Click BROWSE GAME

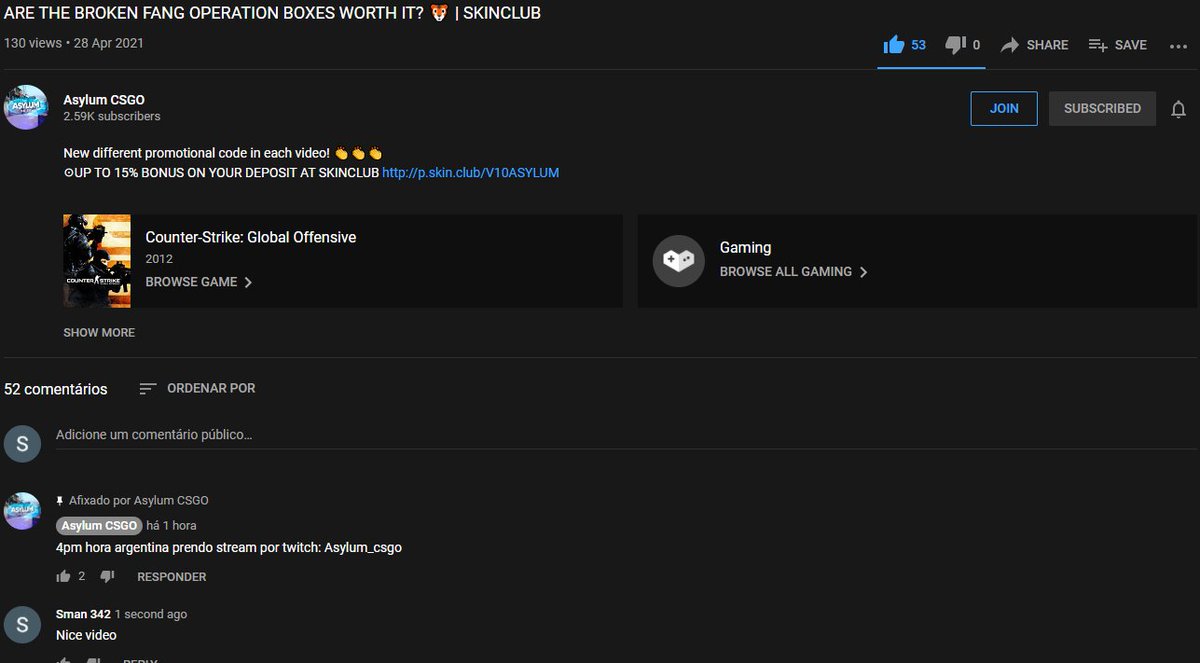(199, 282)
